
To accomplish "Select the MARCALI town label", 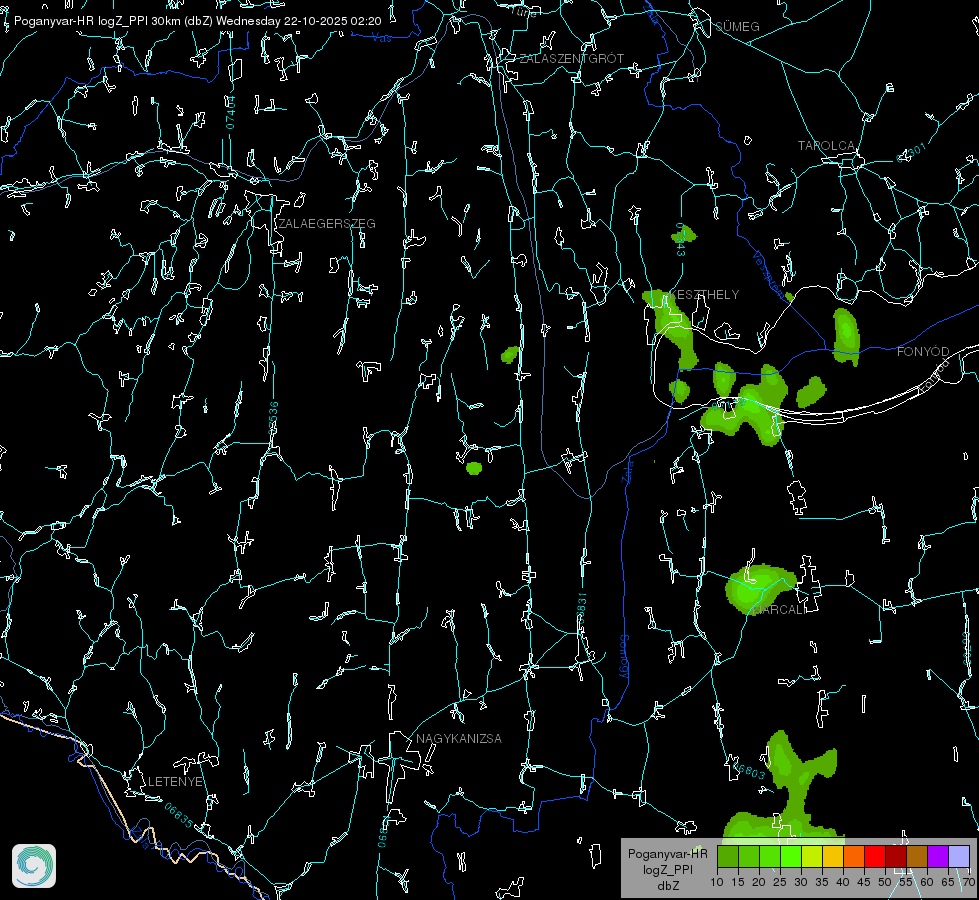I will click(779, 610).
